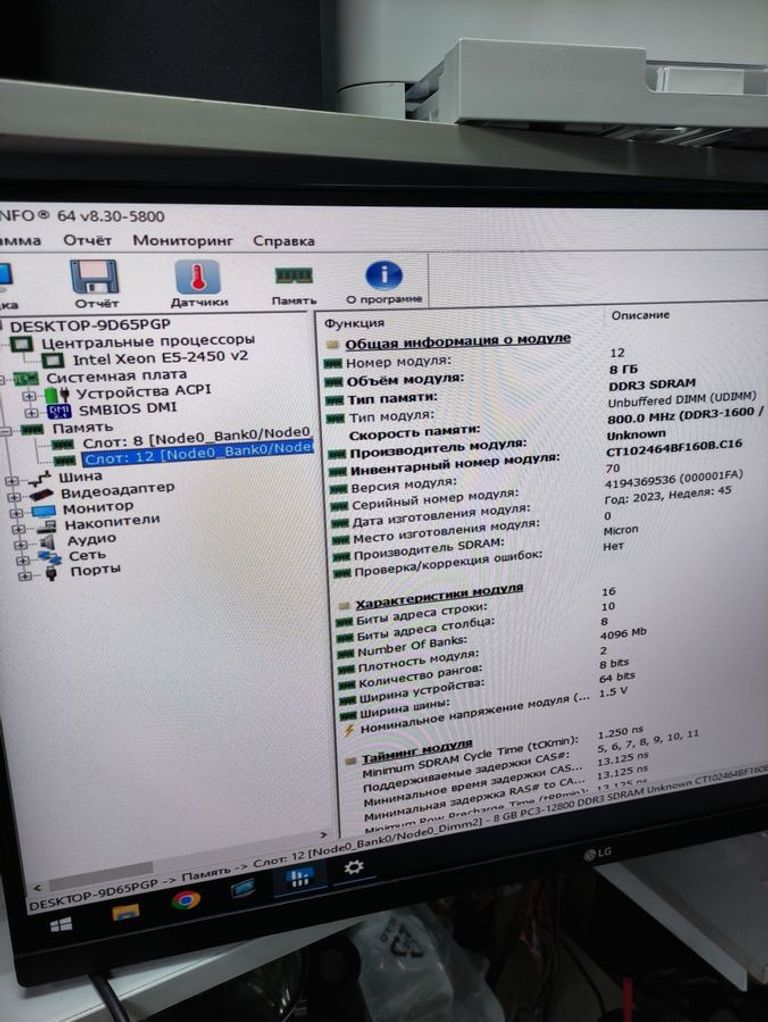Open the Отчёт menu
768x1022 pixels.
(87, 241)
